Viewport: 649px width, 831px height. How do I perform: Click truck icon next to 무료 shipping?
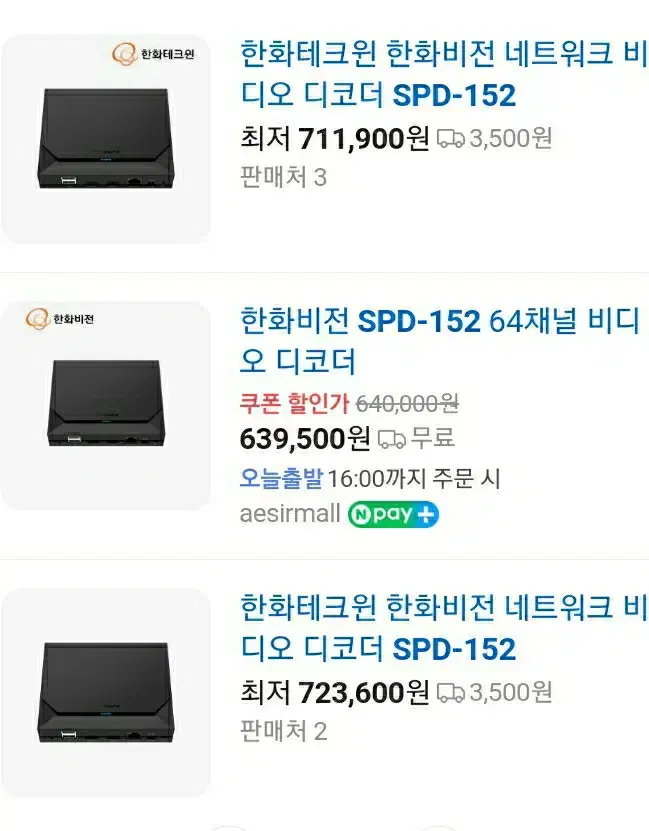click(392, 439)
